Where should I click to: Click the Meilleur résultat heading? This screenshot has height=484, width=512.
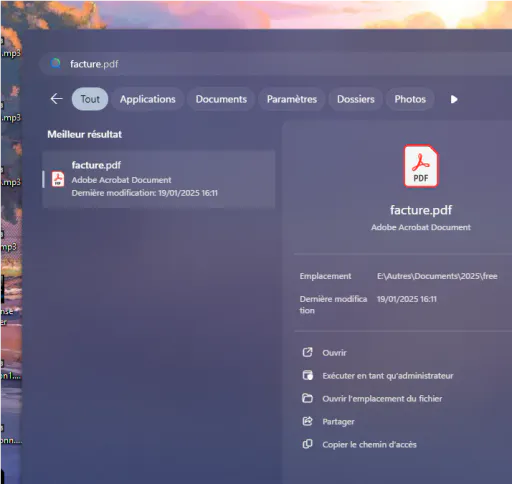click(x=84, y=134)
